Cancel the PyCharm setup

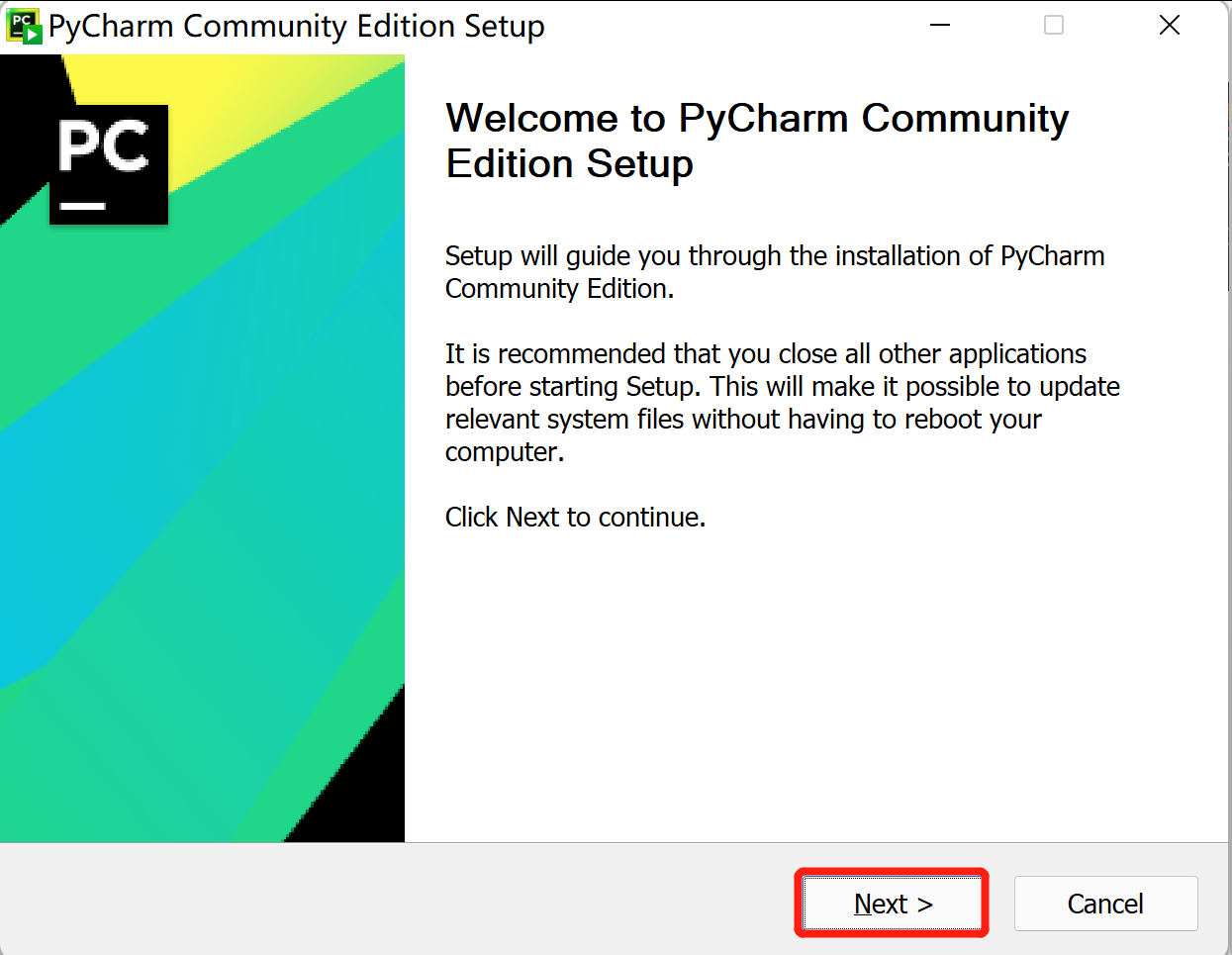coord(1104,904)
